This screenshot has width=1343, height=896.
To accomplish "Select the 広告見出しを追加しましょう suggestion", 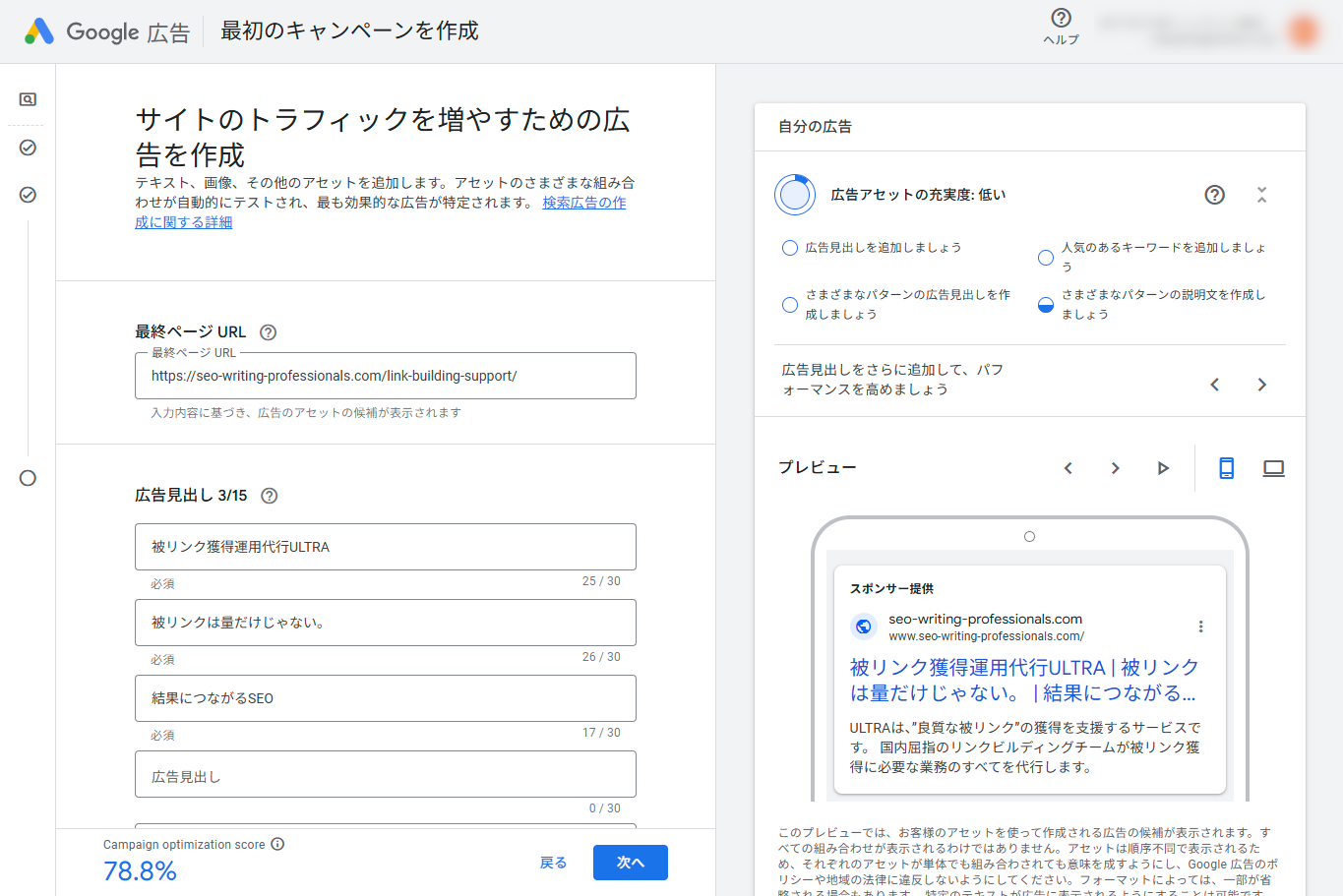I will coord(790,248).
